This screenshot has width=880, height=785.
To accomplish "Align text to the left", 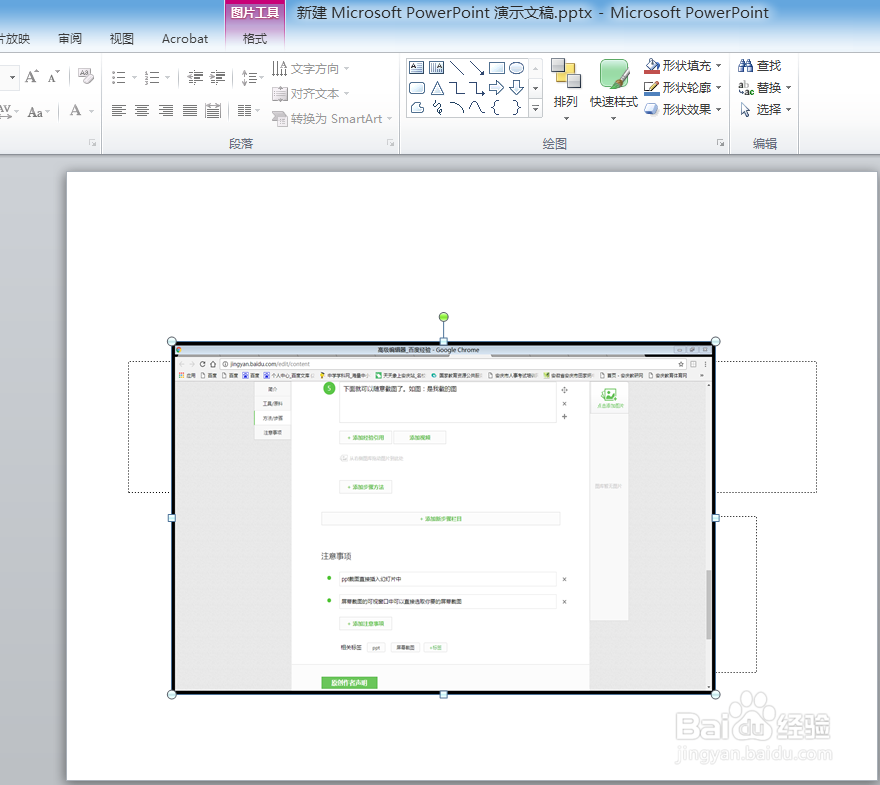I will [118, 111].
